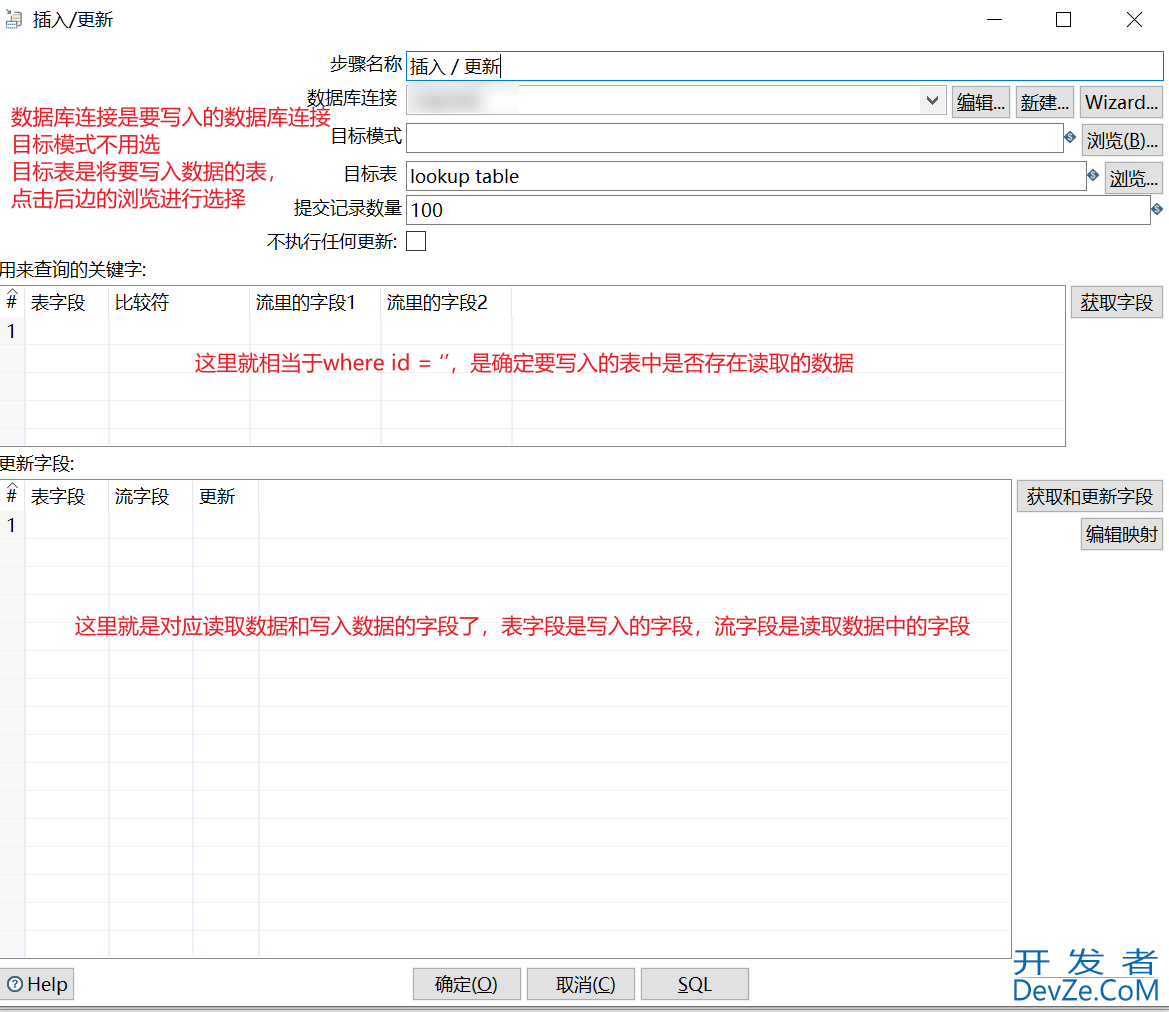Click the 插入/更新 window title icon
The image size is (1169, 1012).
[x=13, y=19]
